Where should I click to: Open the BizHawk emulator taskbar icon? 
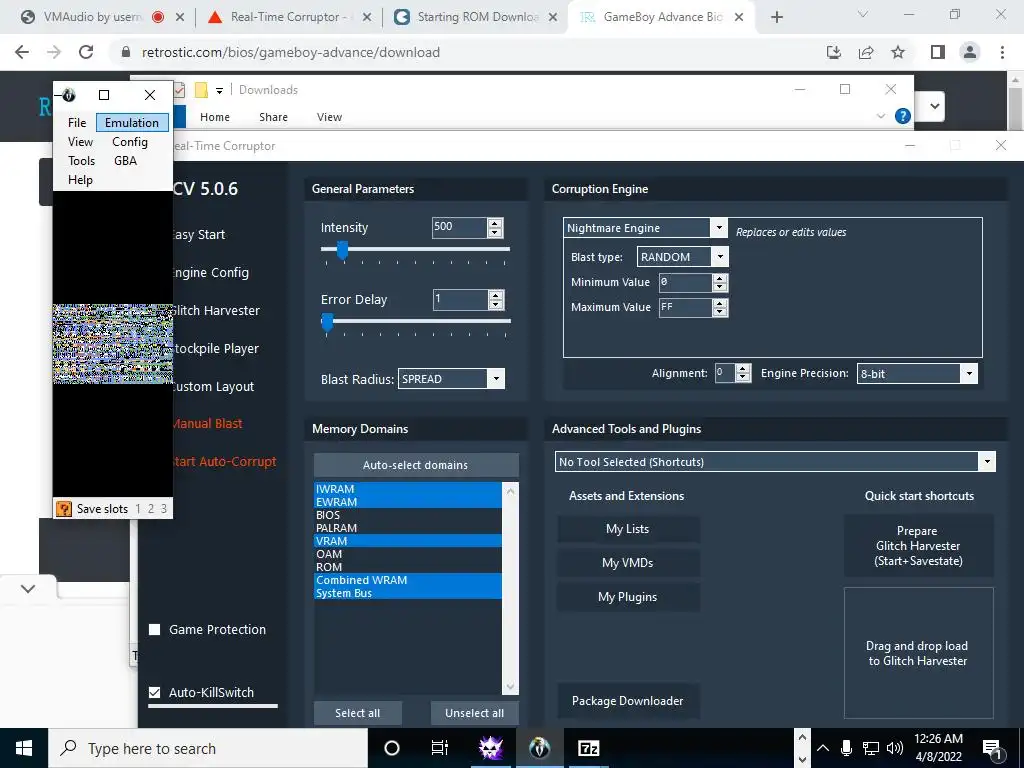click(539, 748)
